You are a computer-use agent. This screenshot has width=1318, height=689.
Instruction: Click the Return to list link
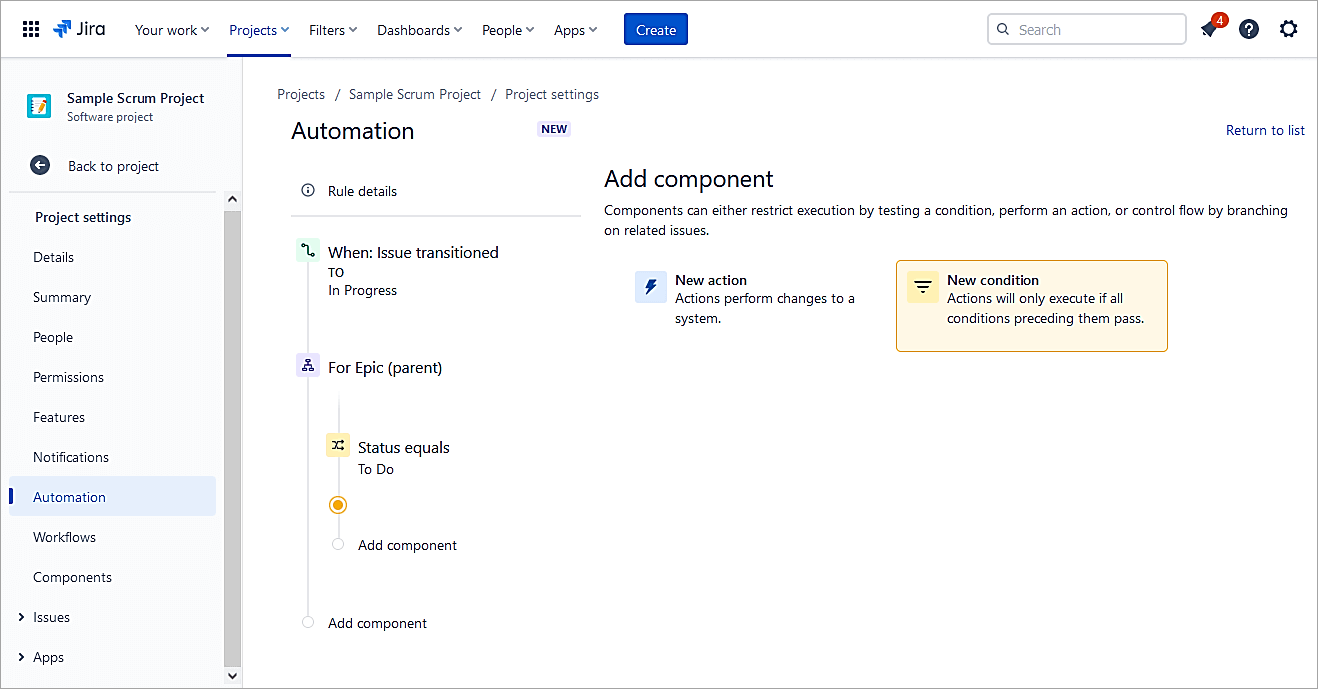1265,130
